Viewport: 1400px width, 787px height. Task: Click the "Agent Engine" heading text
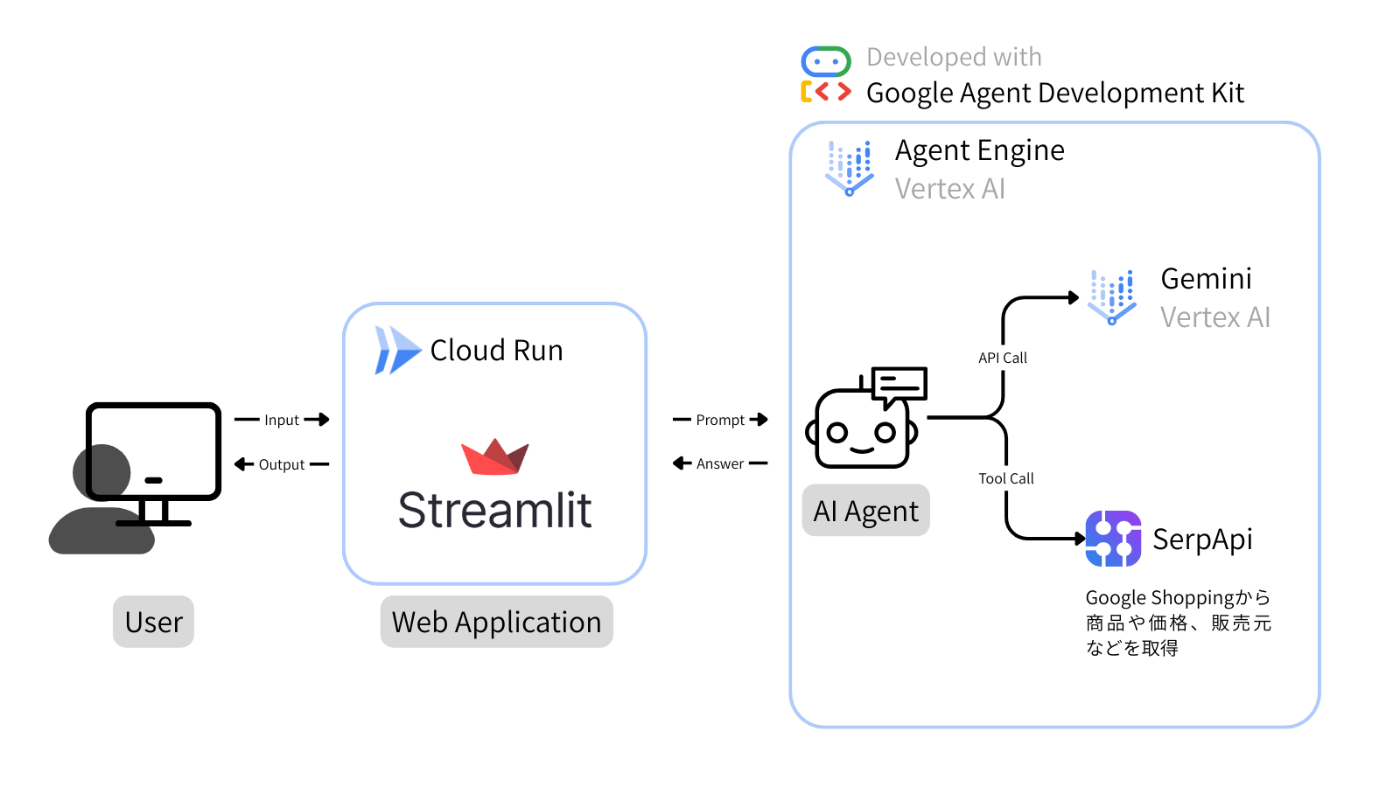pyautogui.click(x=979, y=150)
